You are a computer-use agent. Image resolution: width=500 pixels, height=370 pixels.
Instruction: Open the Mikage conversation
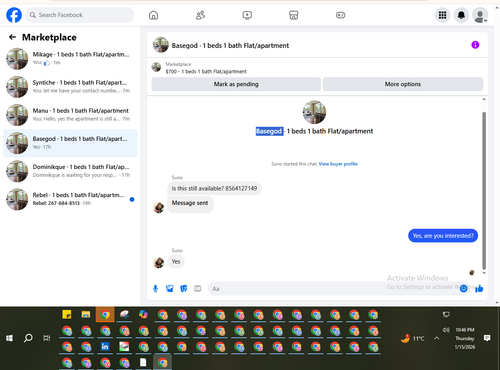tap(70, 59)
